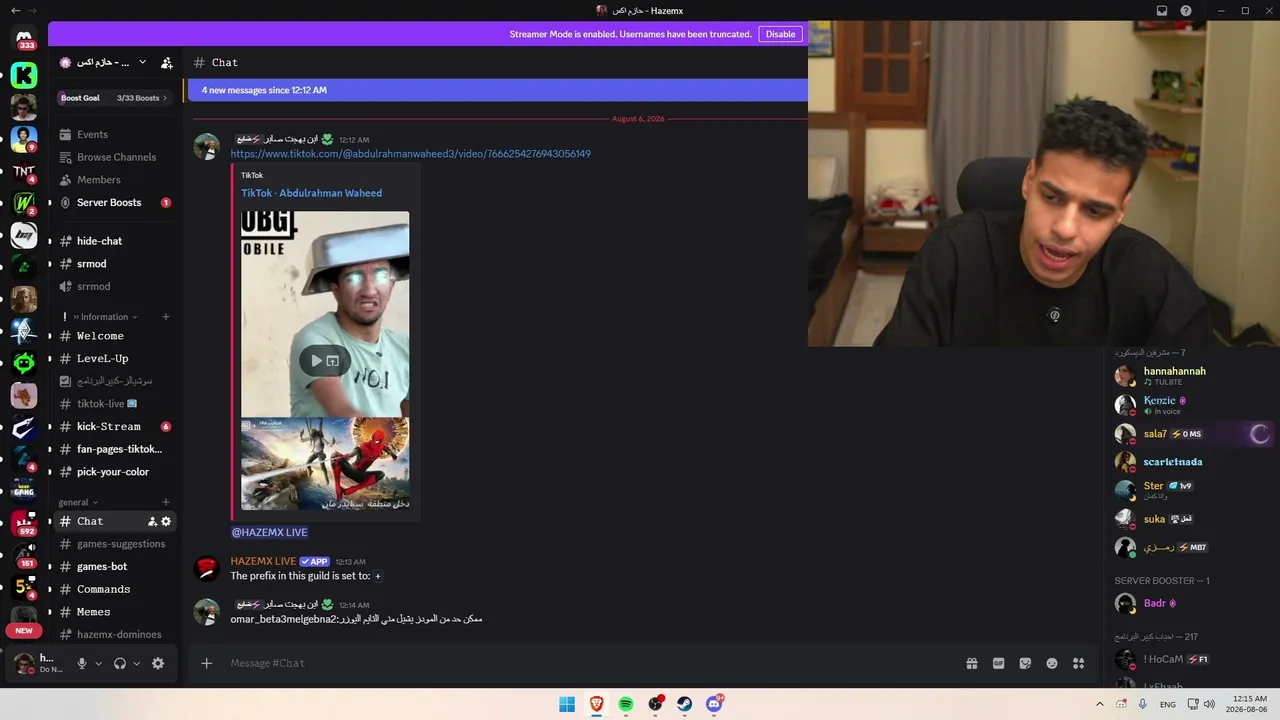Attach a file with the plus button
Screen dimensions: 1280x720
pyautogui.click(x=207, y=663)
